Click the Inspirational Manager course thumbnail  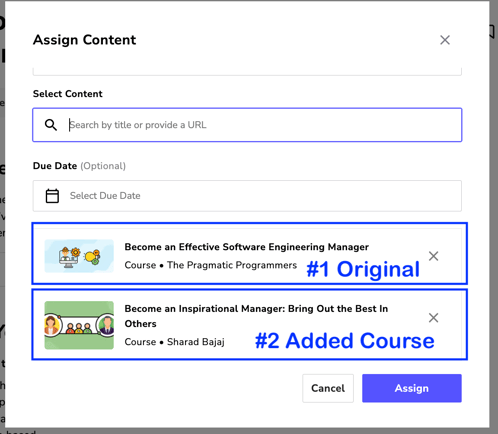pyautogui.click(x=79, y=325)
